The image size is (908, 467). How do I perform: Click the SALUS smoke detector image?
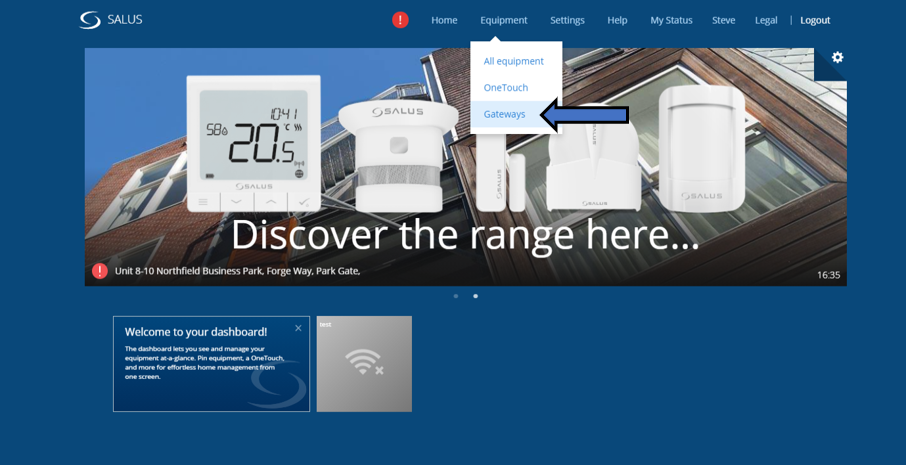[x=398, y=156]
